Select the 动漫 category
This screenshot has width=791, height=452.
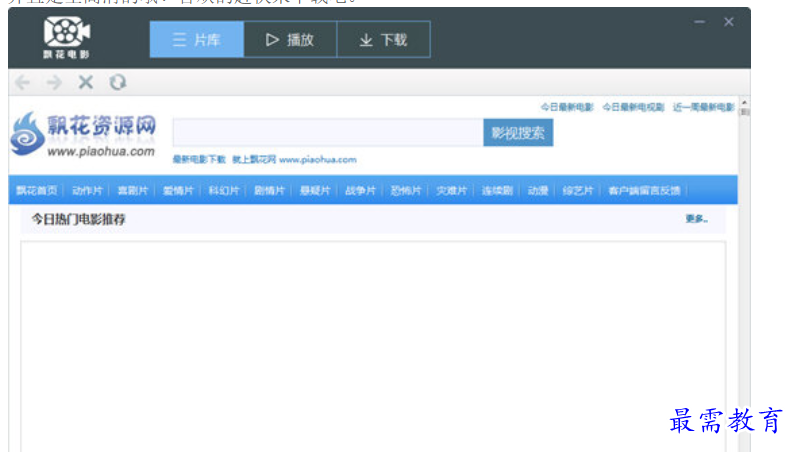pos(538,190)
